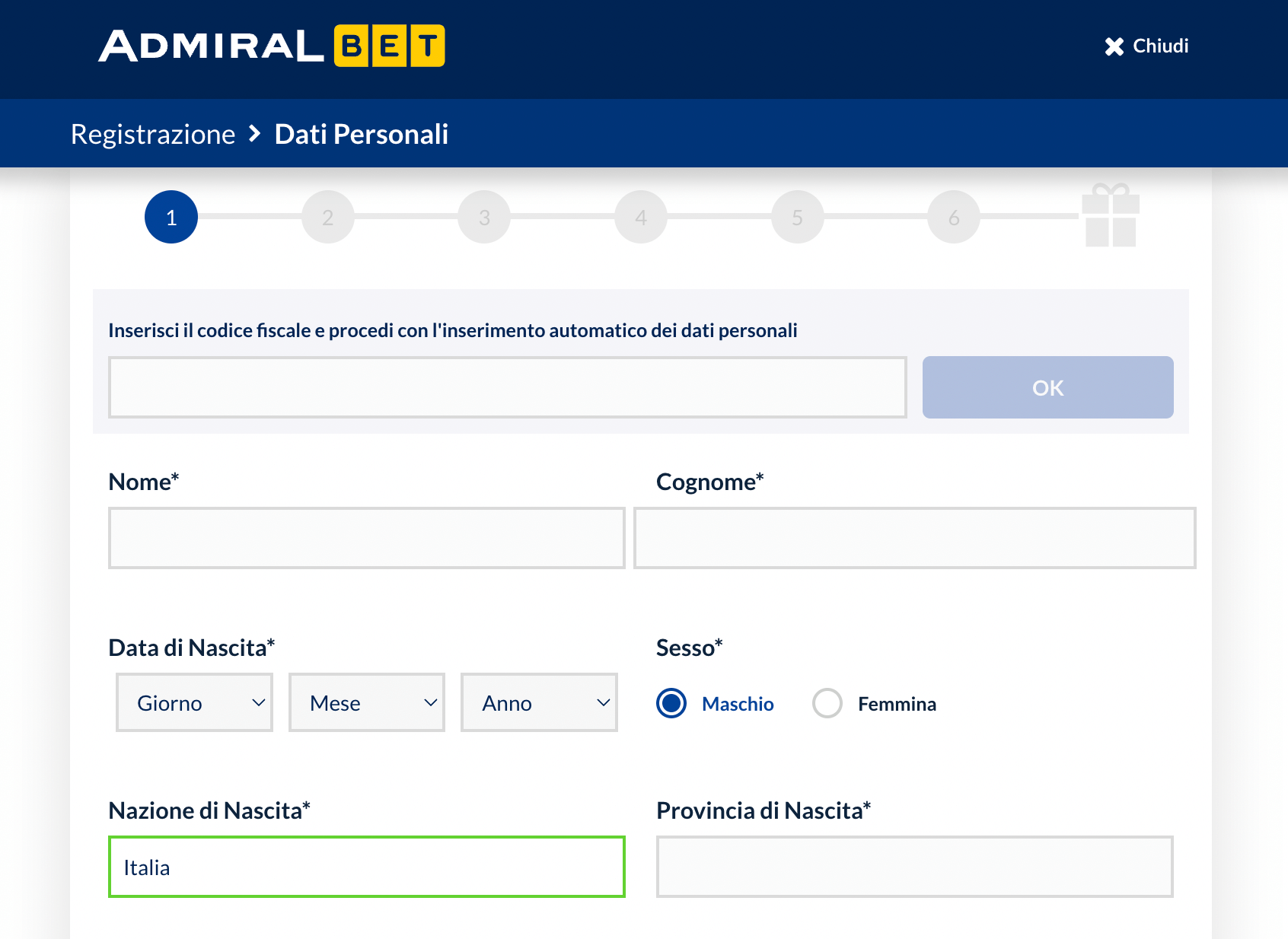Click the Registrazione breadcrumb link
The image size is (1288, 939).
(x=153, y=134)
